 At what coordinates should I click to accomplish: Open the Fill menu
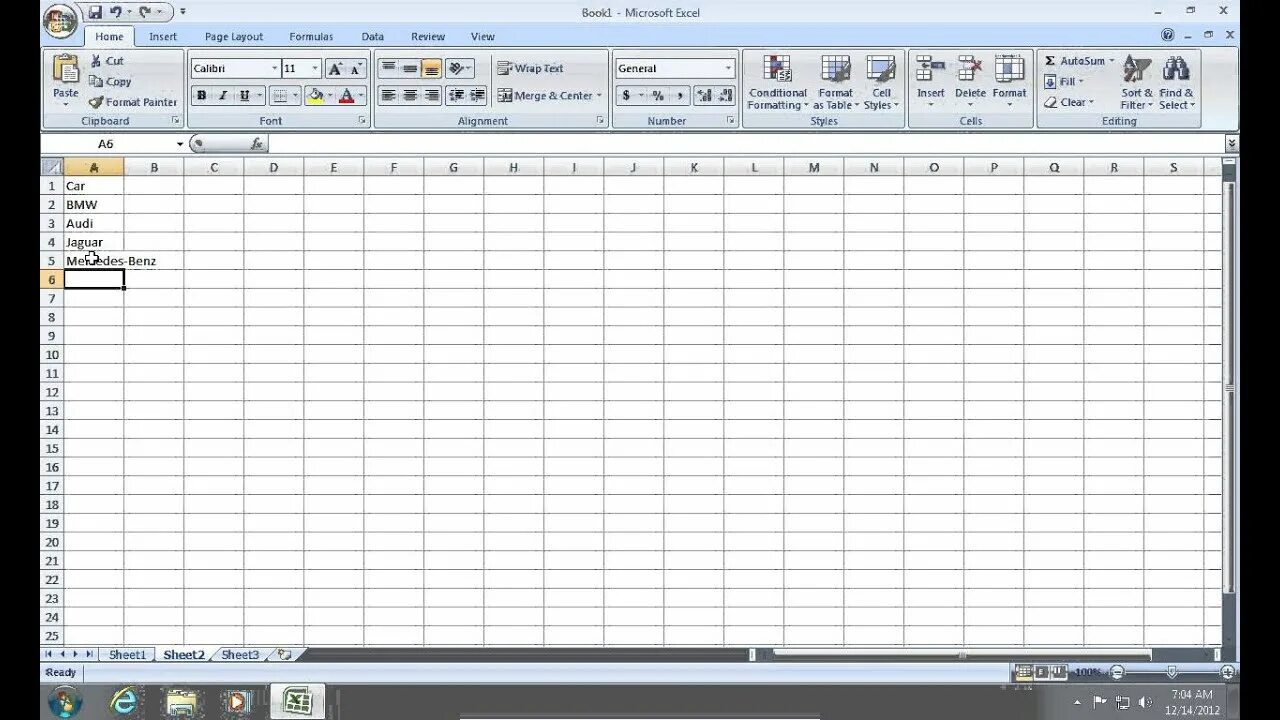pyautogui.click(x=1064, y=82)
